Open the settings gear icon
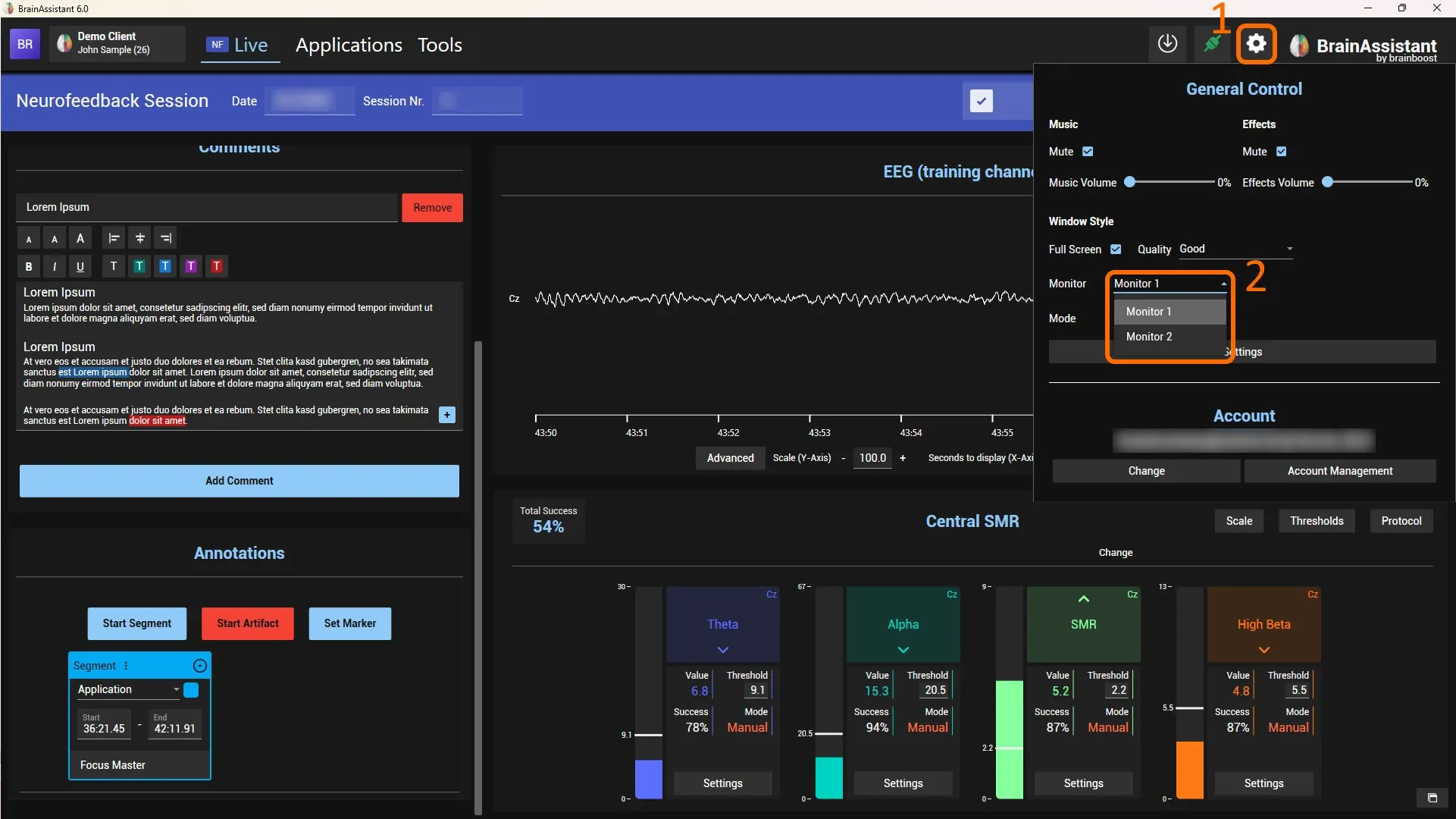 pyautogui.click(x=1256, y=44)
